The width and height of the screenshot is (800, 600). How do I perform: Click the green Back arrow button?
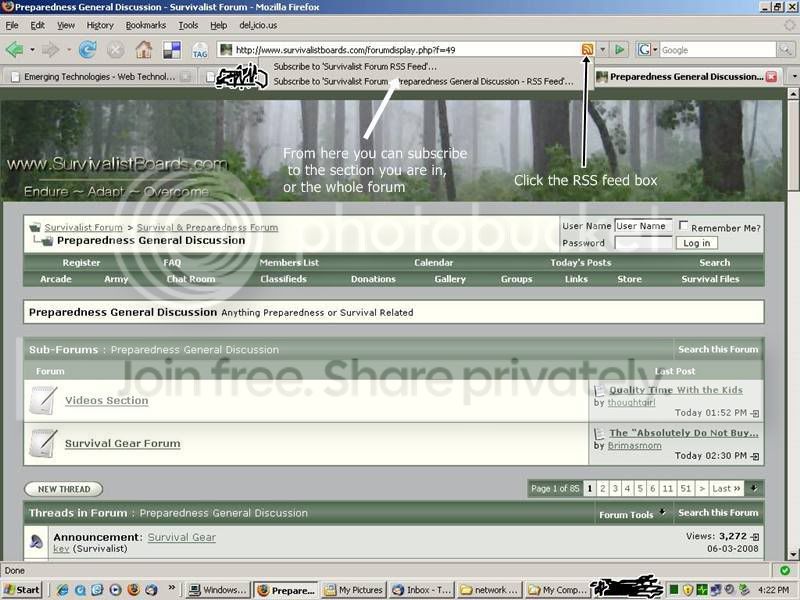pos(15,49)
